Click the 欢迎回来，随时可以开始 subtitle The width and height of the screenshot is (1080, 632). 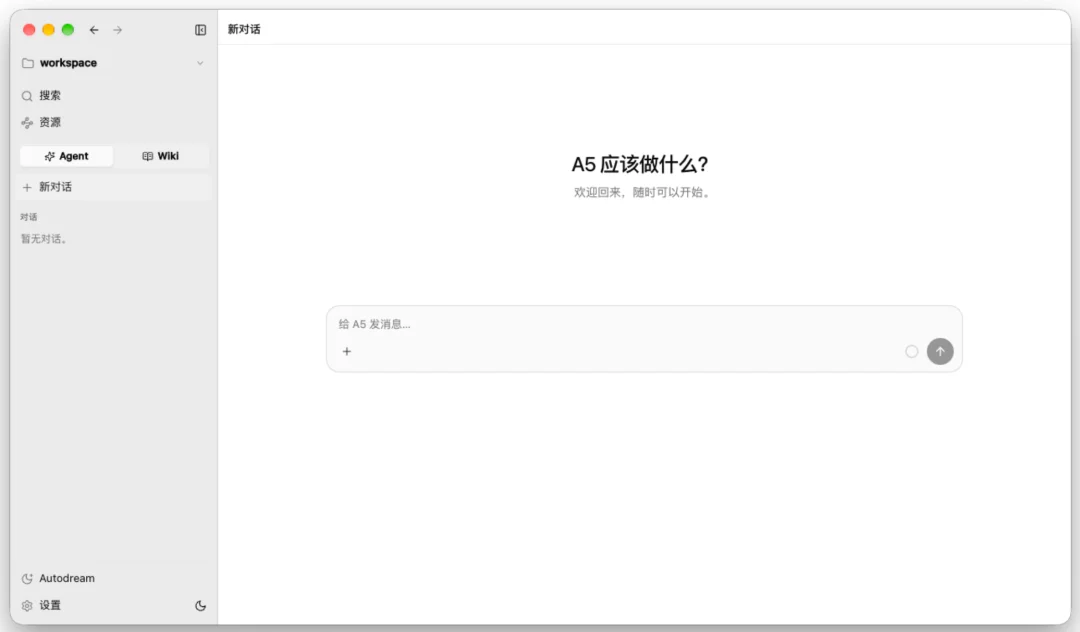click(x=642, y=192)
